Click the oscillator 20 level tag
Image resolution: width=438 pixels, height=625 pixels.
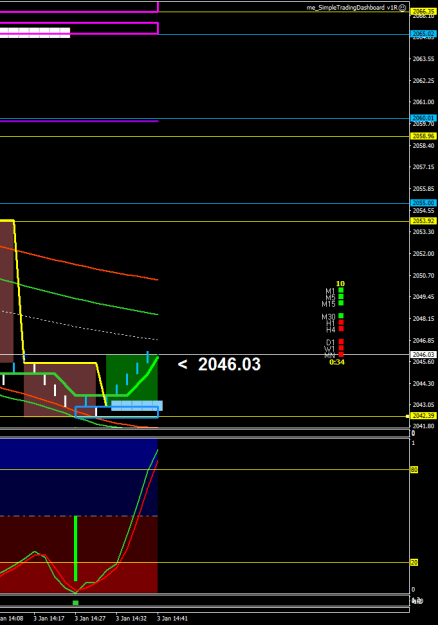pyautogui.click(x=414, y=562)
